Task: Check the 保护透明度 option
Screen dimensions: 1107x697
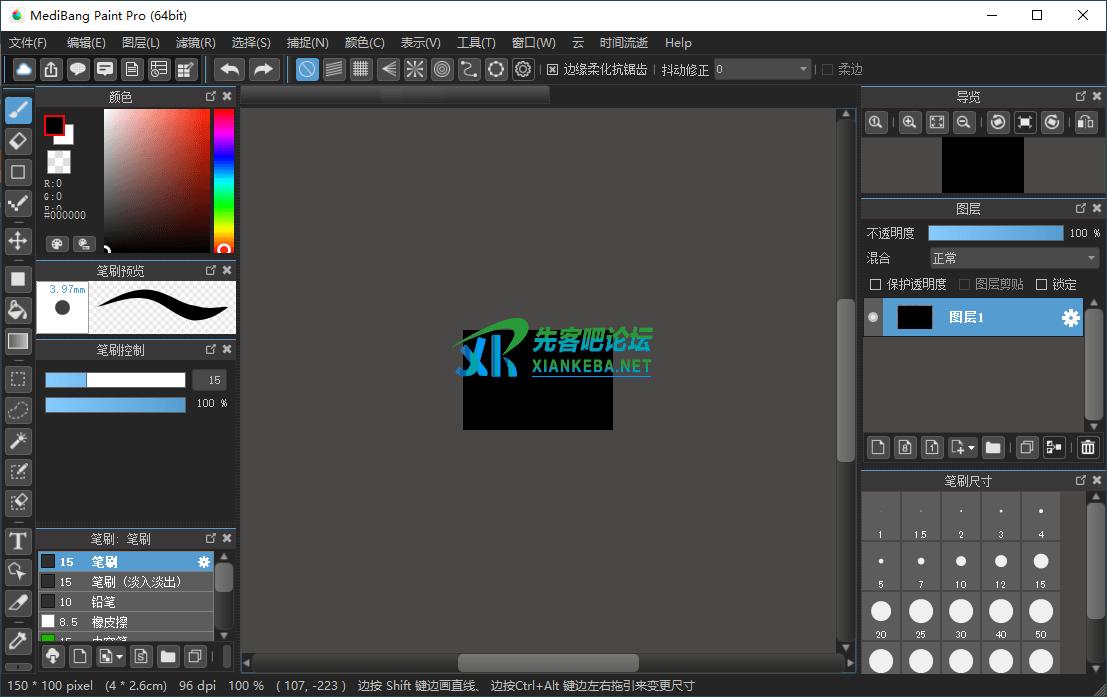Action: tap(876, 283)
